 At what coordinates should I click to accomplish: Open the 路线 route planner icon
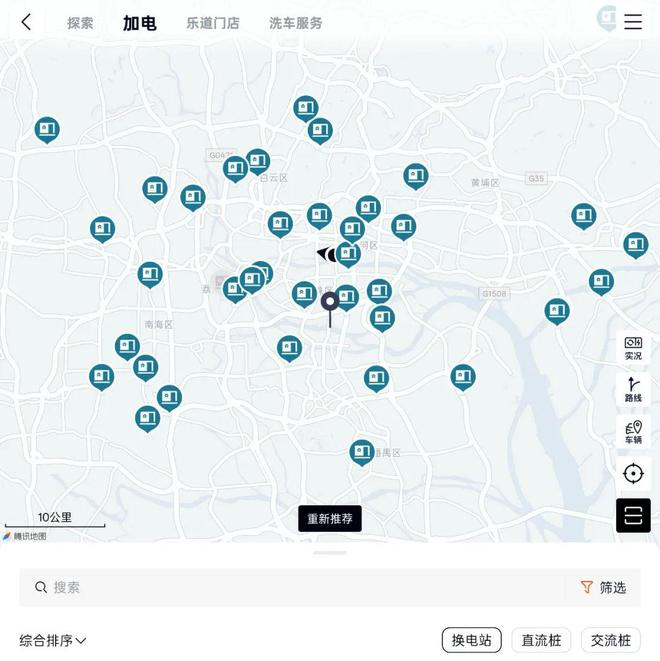633,390
